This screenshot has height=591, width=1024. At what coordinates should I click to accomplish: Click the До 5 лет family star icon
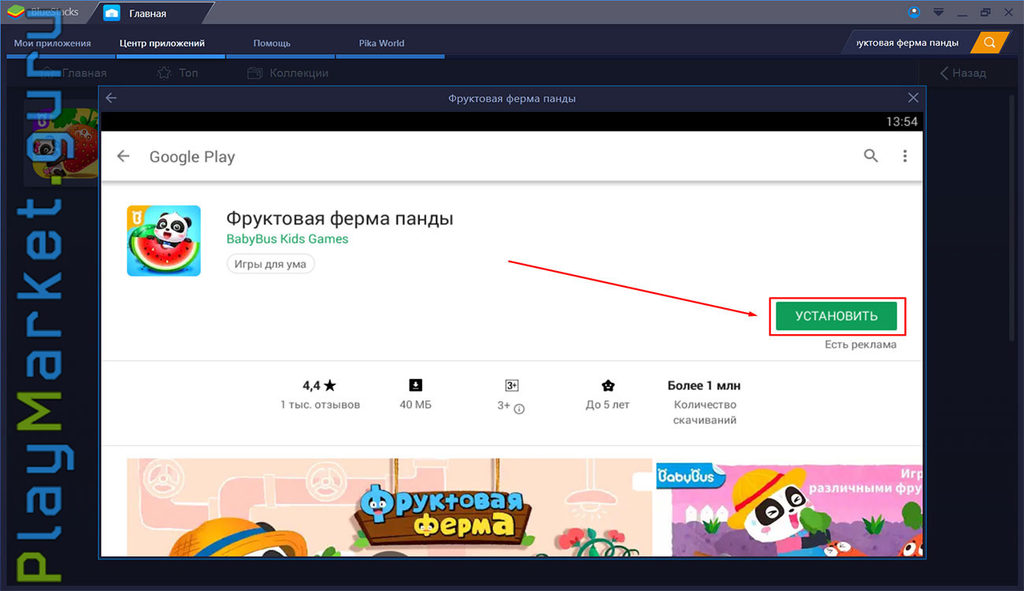(x=608, y=385)
